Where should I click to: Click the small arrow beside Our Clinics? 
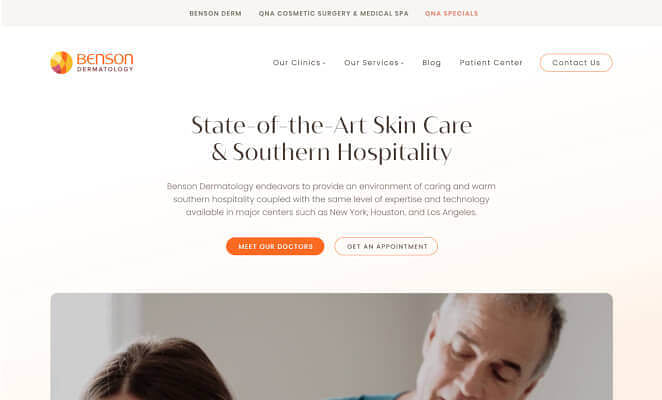click(x=324, y=63)
